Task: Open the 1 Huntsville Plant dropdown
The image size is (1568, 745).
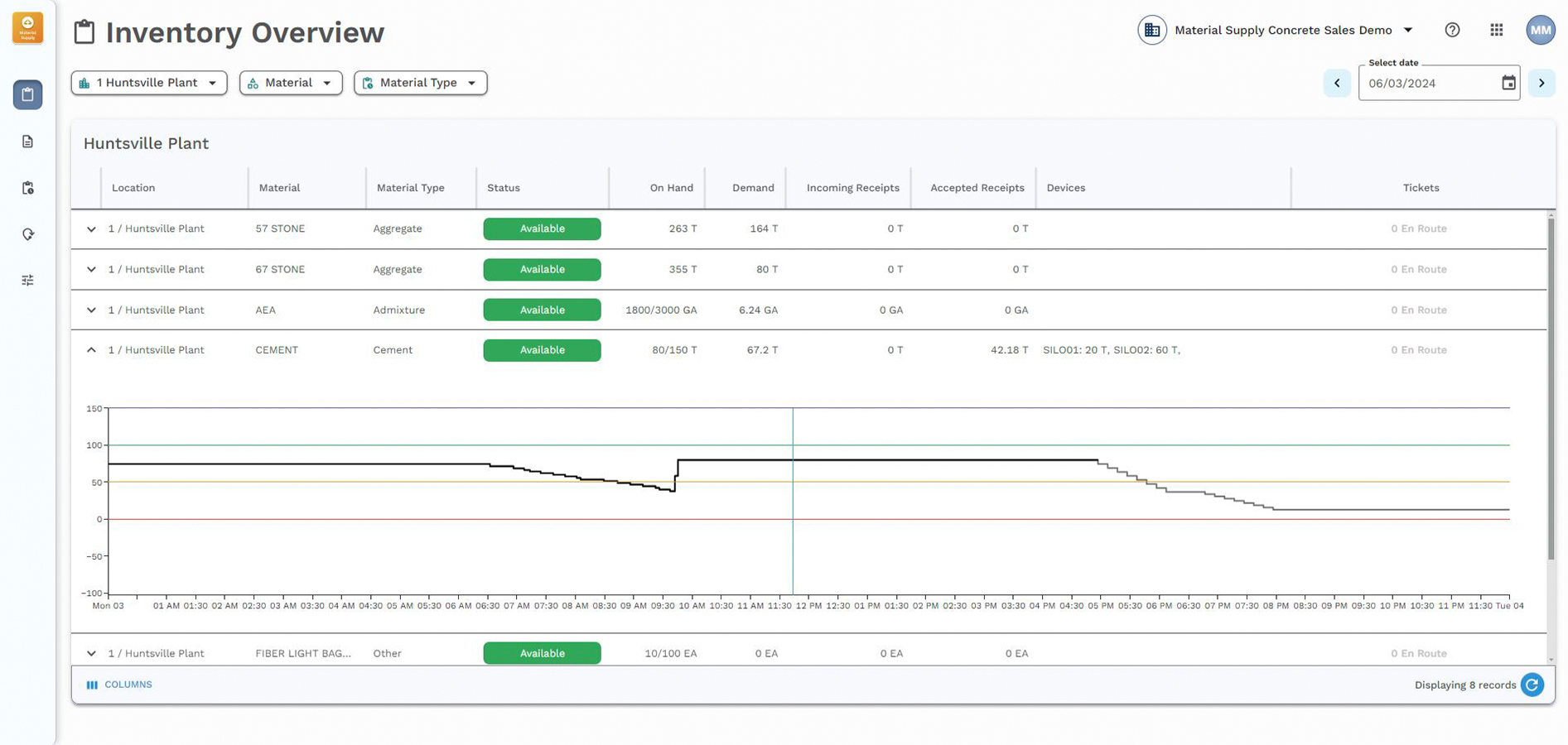Action: click(149, 83)
